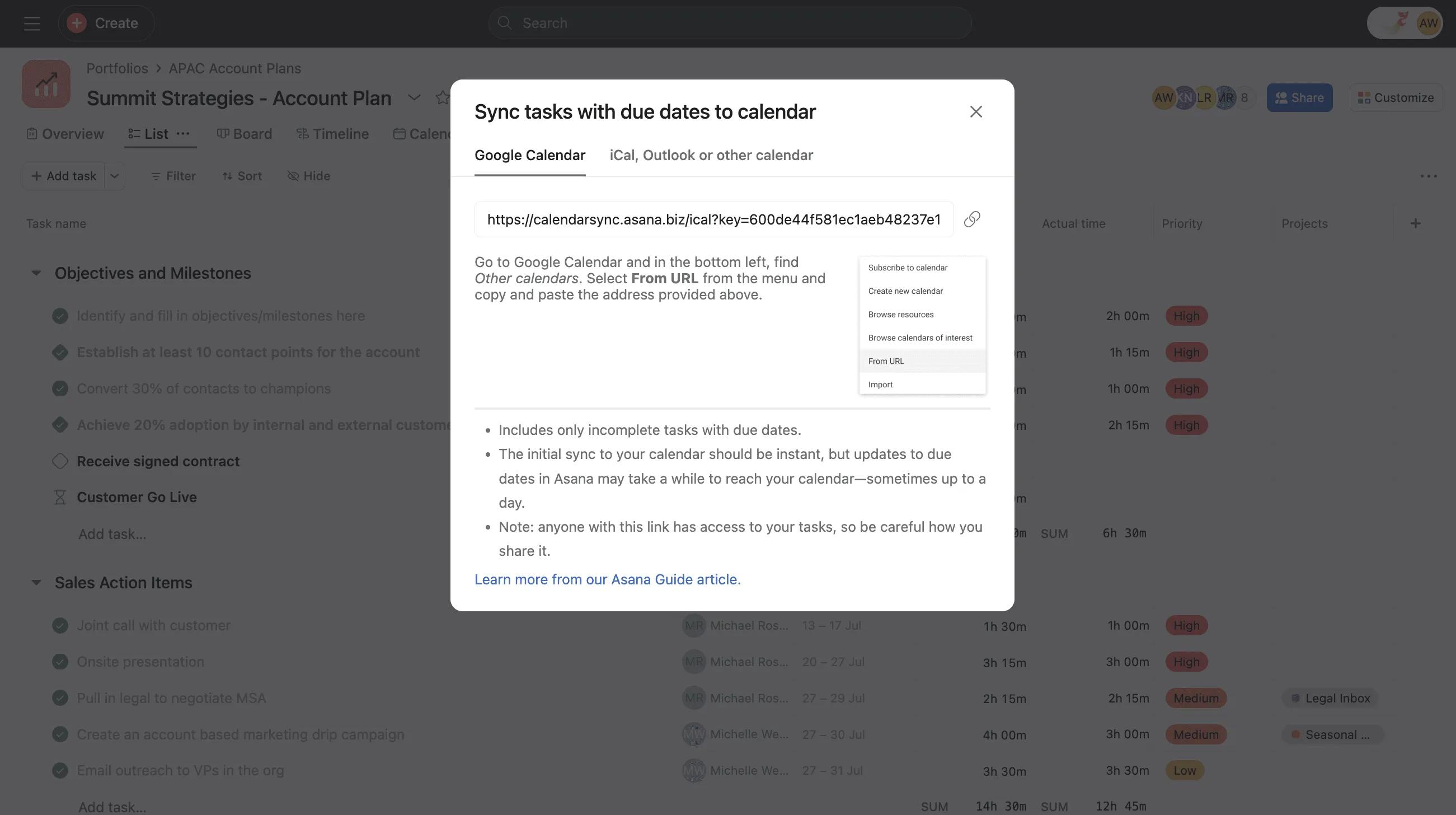Open the Overview tab

click(64, 133)
